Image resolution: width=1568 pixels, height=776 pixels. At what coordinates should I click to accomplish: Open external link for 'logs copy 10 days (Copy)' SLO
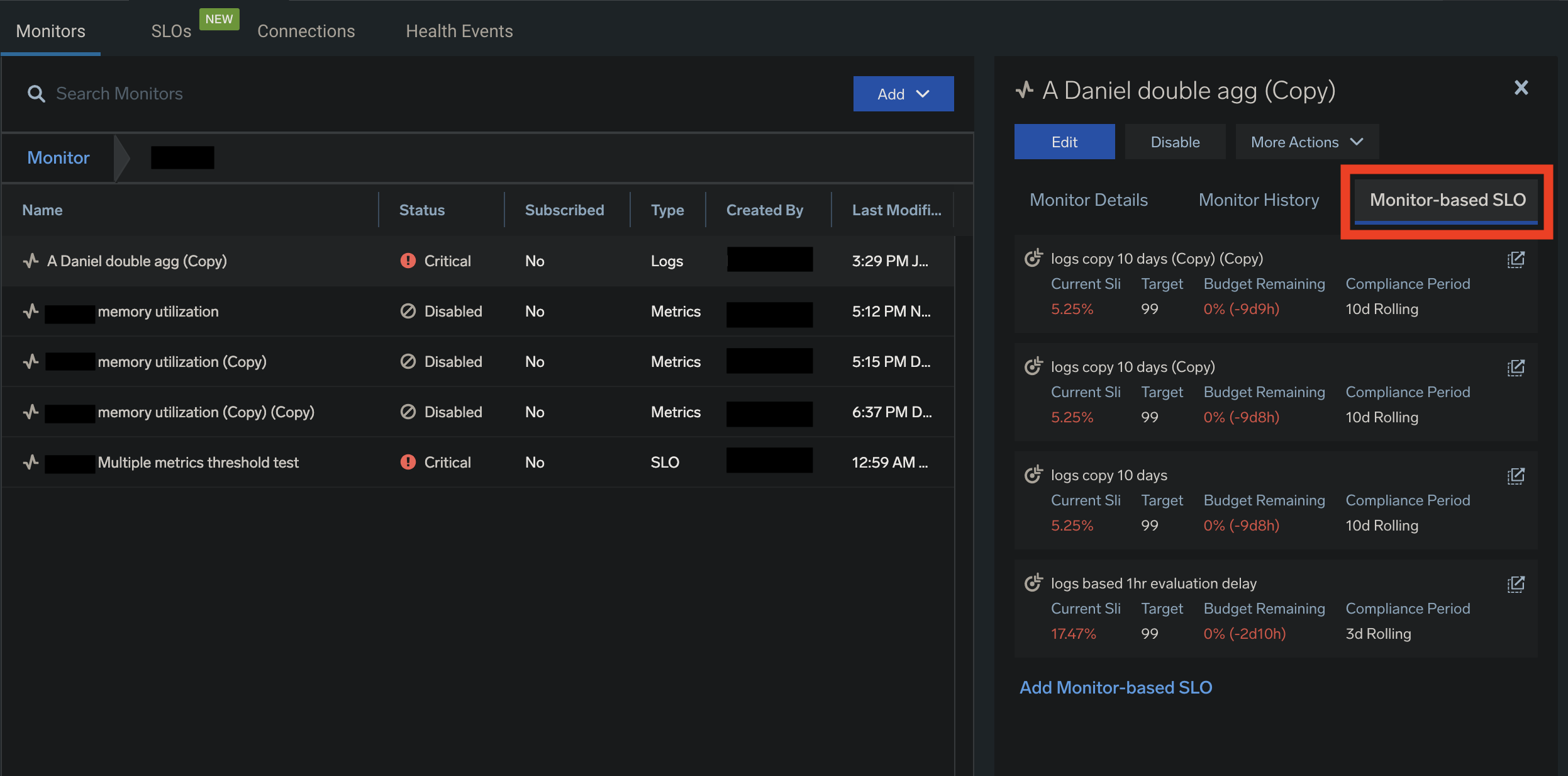[x=1515, y=368]
